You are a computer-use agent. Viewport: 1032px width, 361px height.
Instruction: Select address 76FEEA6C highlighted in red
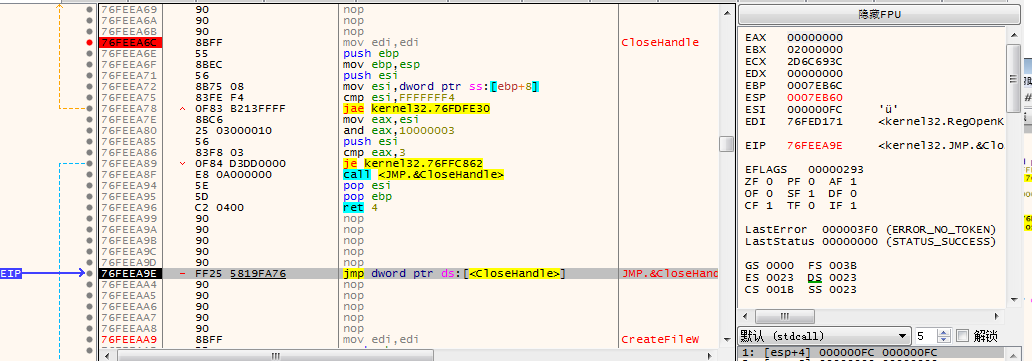tap(129, 42)
